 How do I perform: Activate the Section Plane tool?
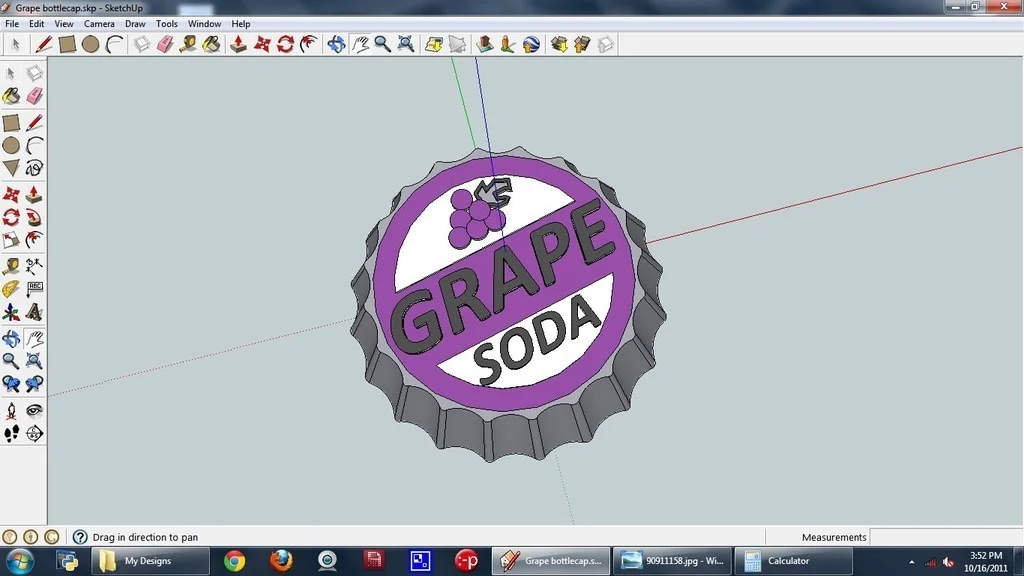coord(34,433)
